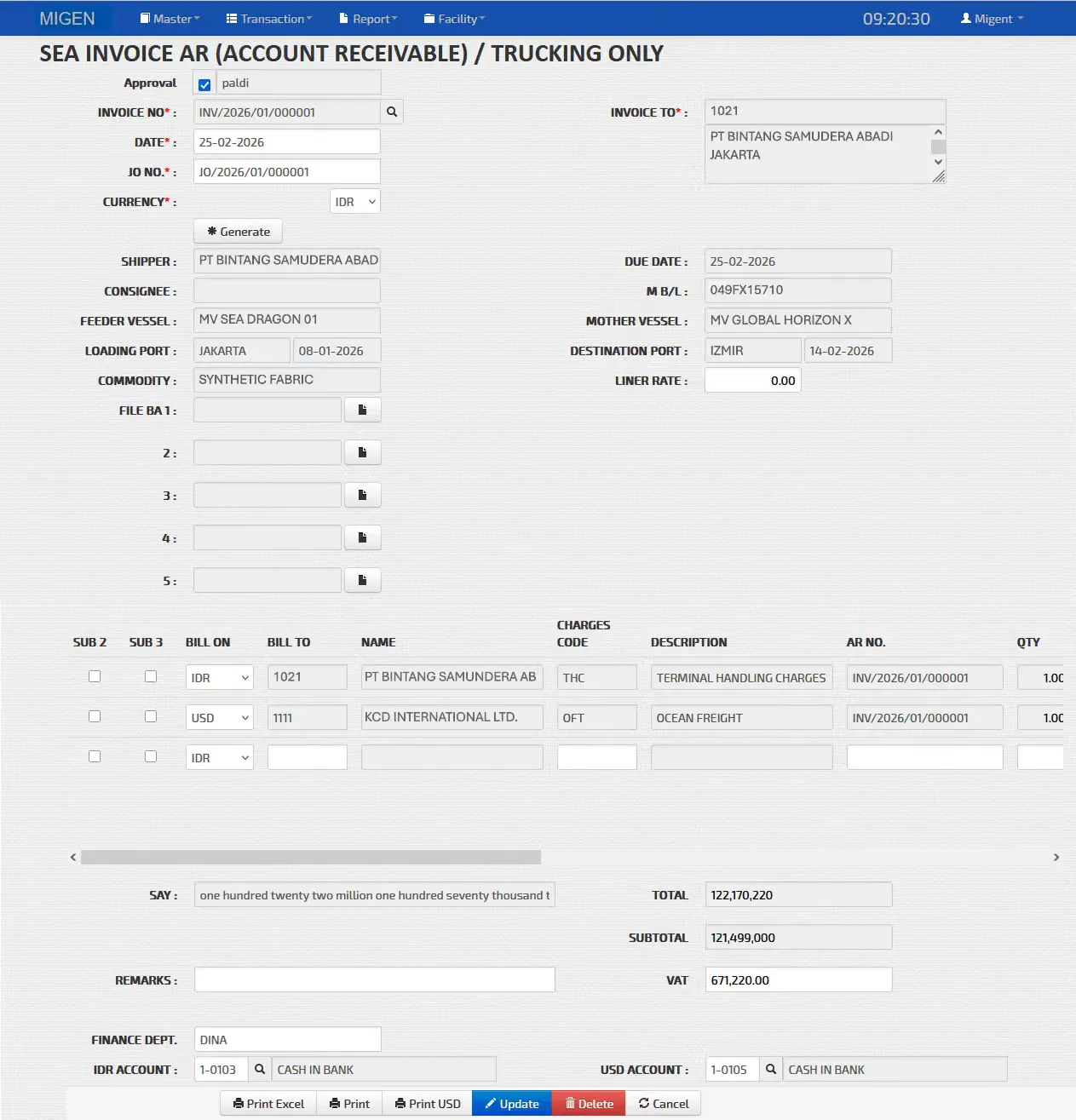The image size is (1076, 1120).
Task: Click the USD ACCOUNT code field
Action: (x=733, y=1070)
